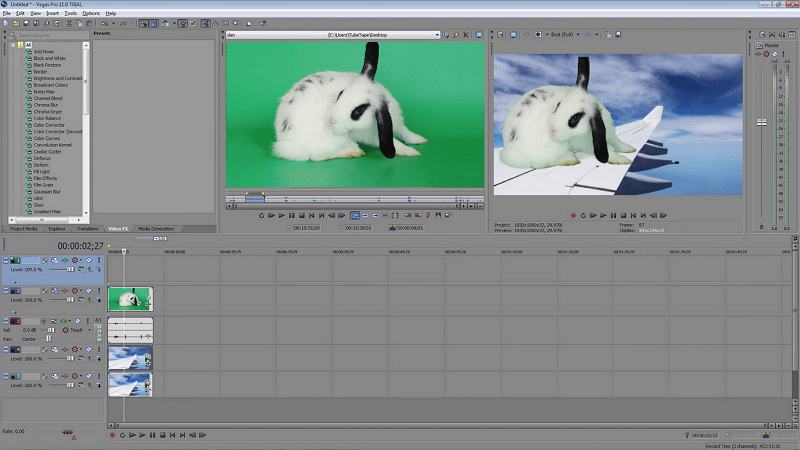Screen dimensions: 800x450
Task: Open the Insert menu
Action: point(53,13)
